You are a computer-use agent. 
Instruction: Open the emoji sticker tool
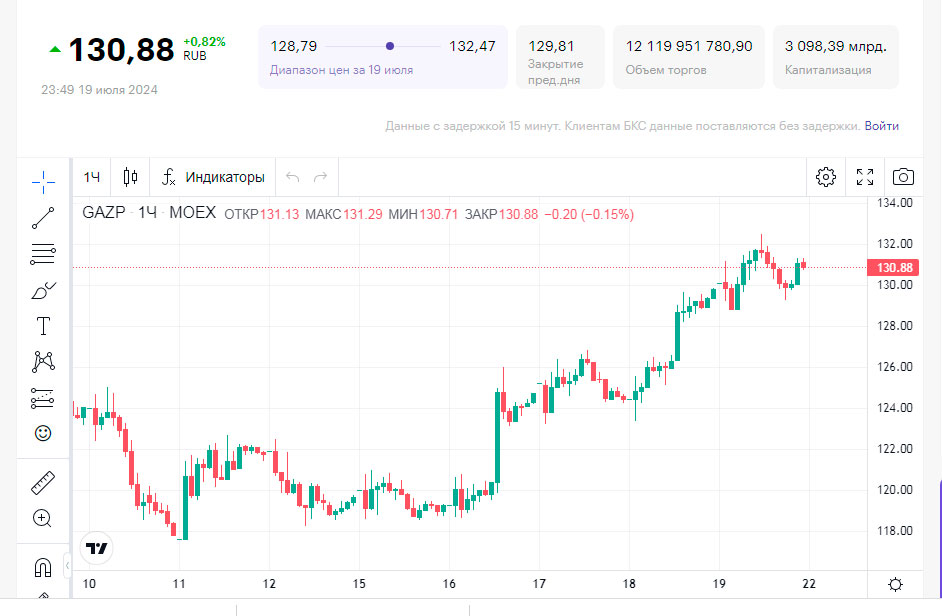point(43,433)
